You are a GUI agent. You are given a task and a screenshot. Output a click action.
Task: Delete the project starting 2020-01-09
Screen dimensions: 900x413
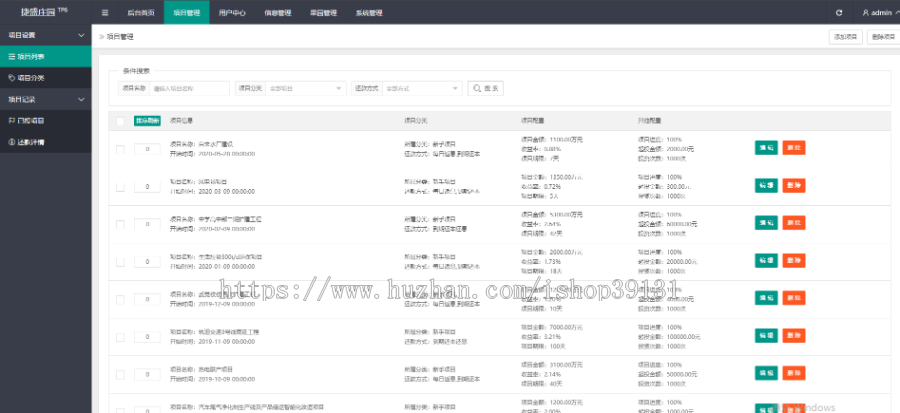794,260
